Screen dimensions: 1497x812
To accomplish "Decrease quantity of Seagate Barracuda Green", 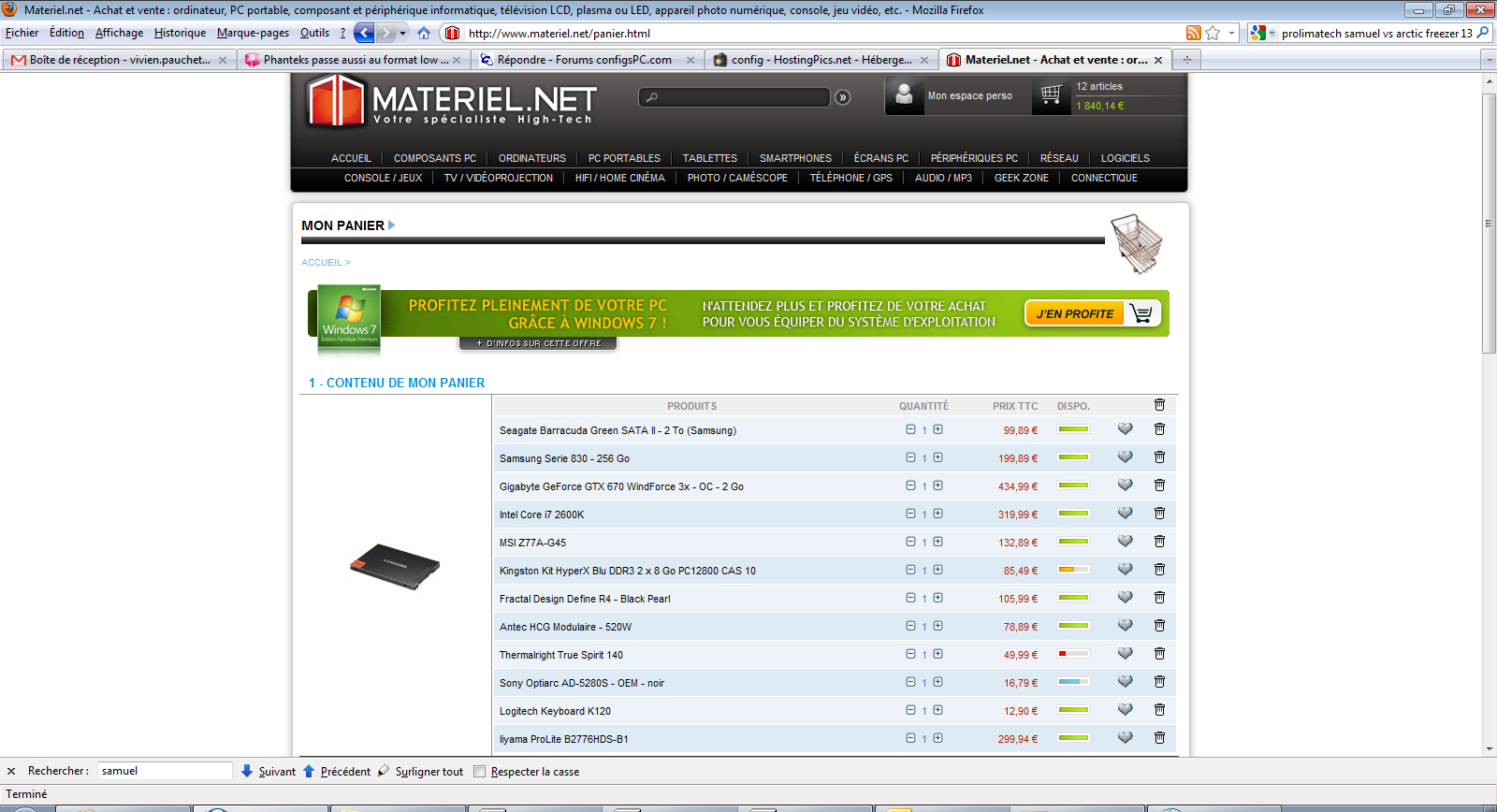I will coord(910,429).
